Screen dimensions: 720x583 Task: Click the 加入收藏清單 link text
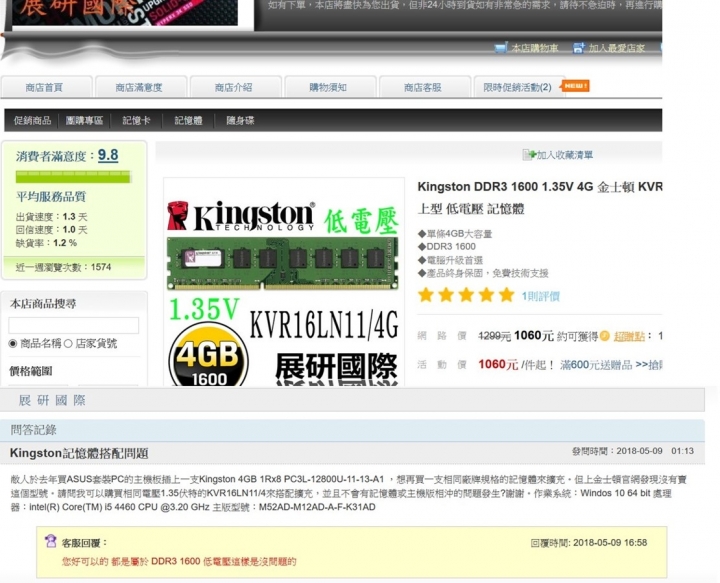(x=565, y=155)
